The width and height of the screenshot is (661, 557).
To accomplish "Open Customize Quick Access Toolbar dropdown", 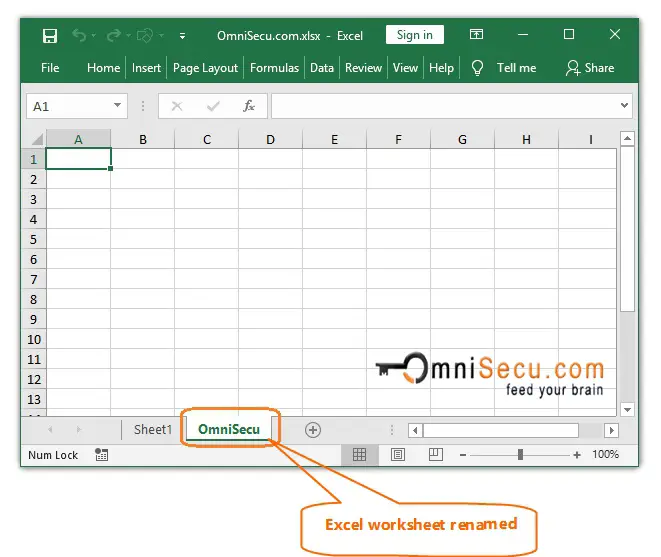I will [x=182, y=36].
